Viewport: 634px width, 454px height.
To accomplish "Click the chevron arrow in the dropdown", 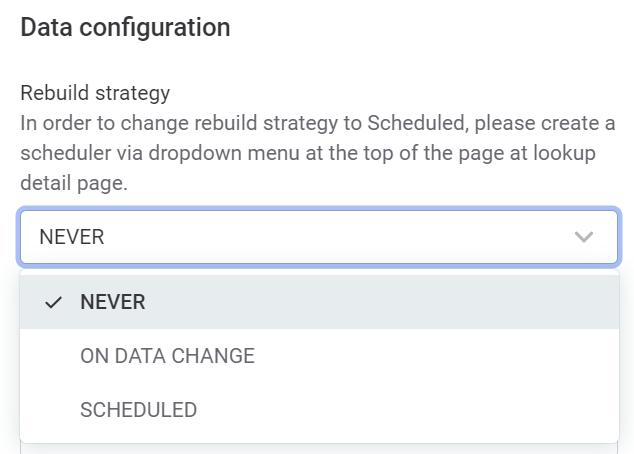I will click(x=584, y=237).
